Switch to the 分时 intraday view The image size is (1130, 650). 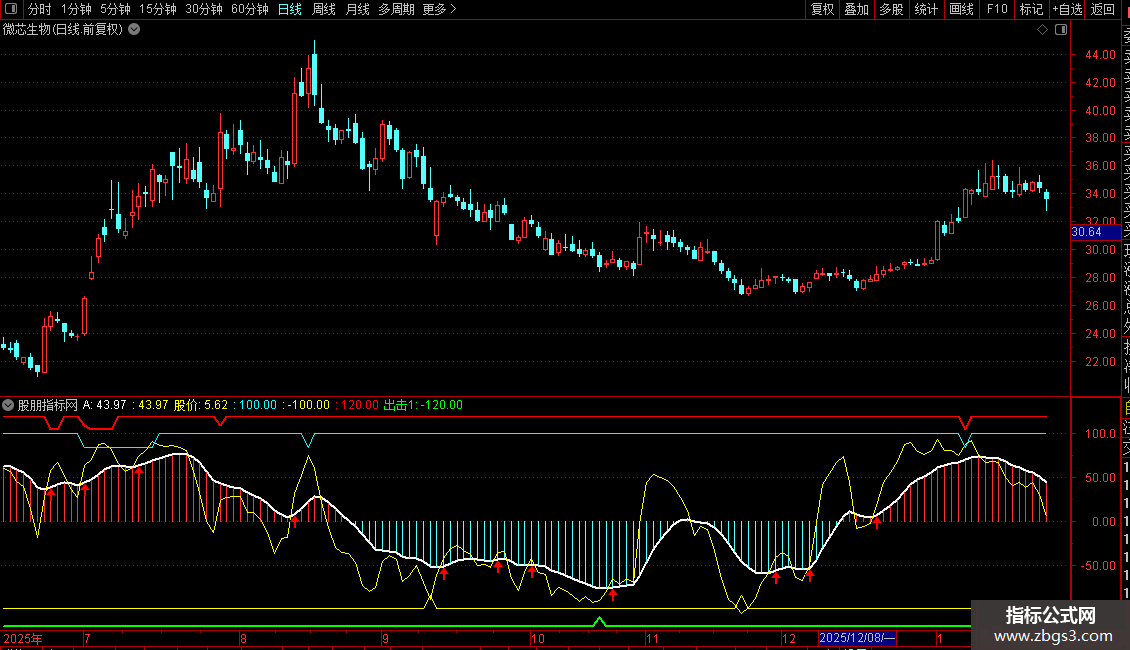click(39, 9)
